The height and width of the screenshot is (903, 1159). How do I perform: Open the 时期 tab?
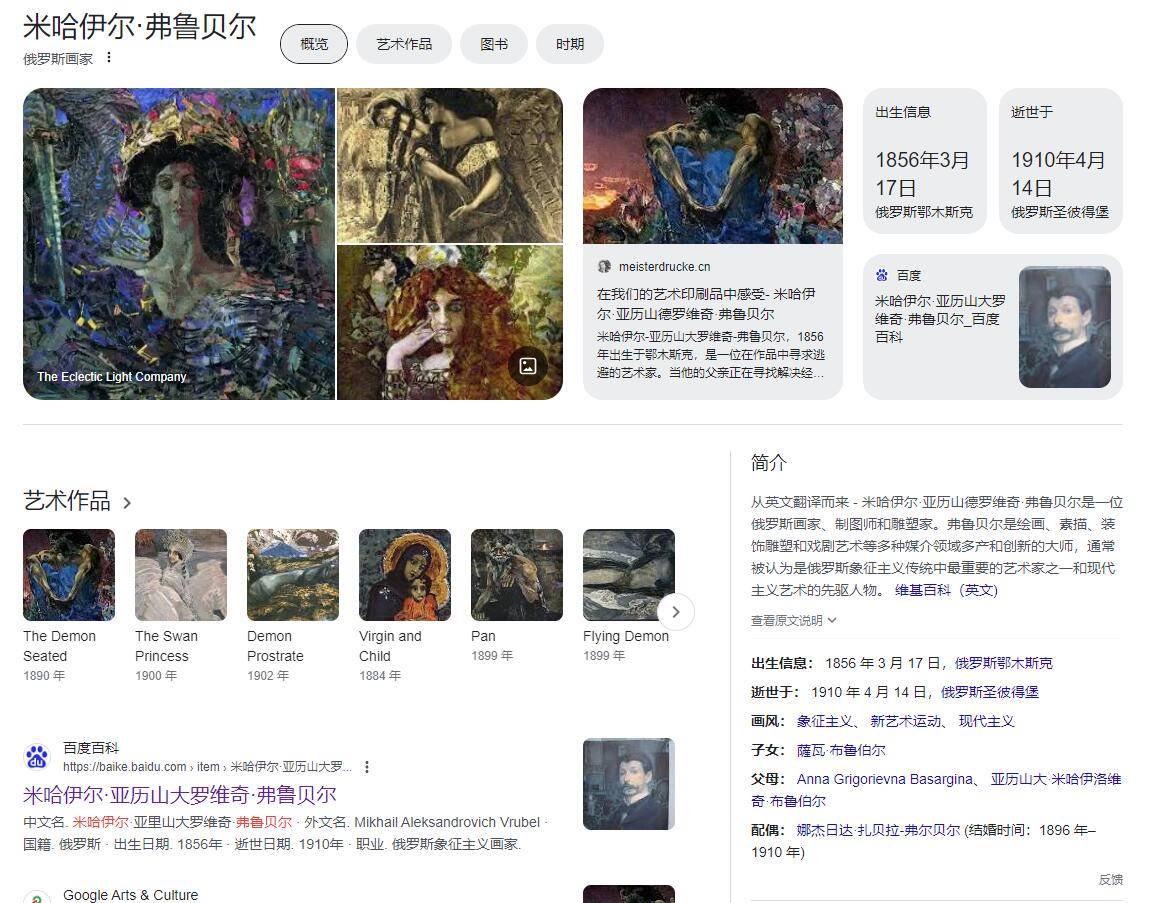(x=570, y=44)
